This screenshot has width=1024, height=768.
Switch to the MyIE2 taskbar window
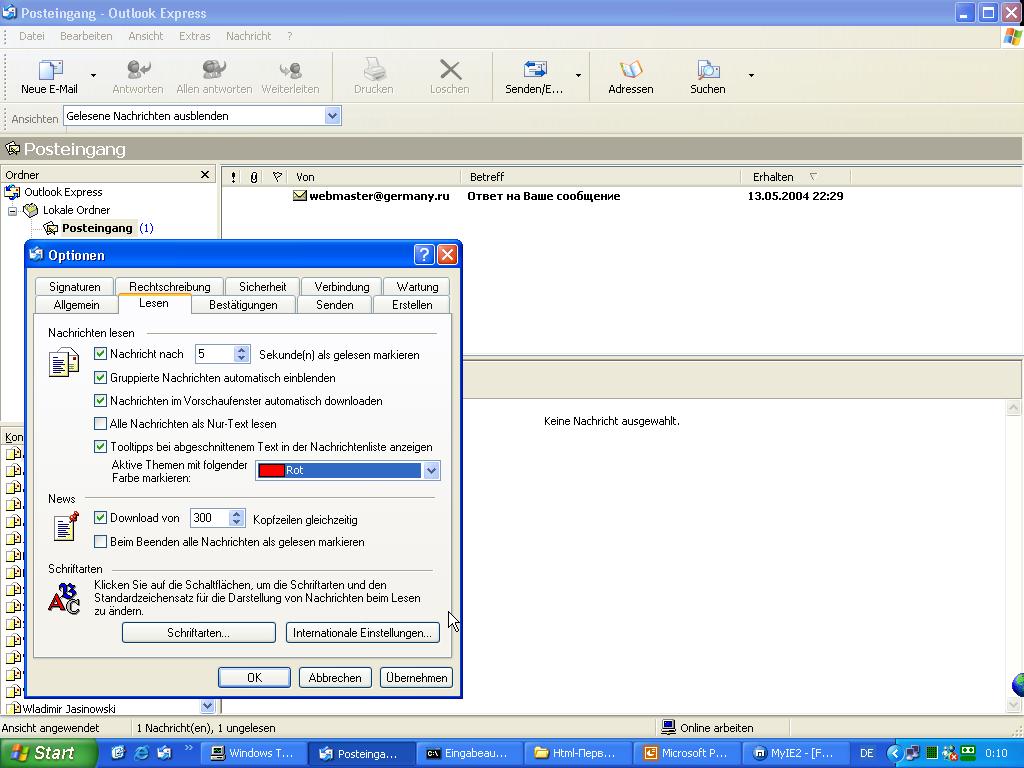(x=796, y=753)
